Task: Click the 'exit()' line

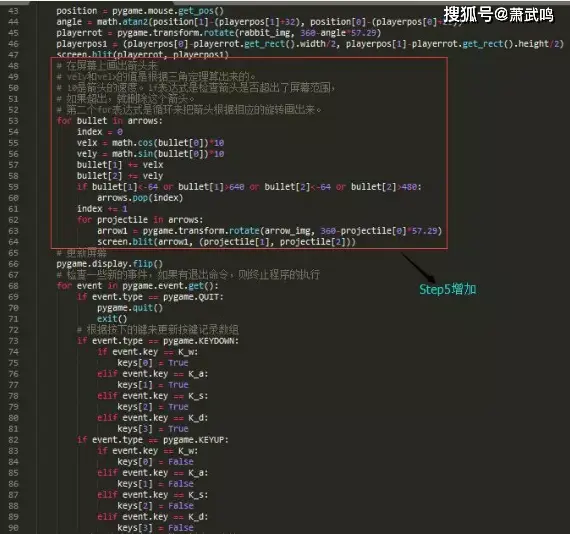Action: (112, 319)
